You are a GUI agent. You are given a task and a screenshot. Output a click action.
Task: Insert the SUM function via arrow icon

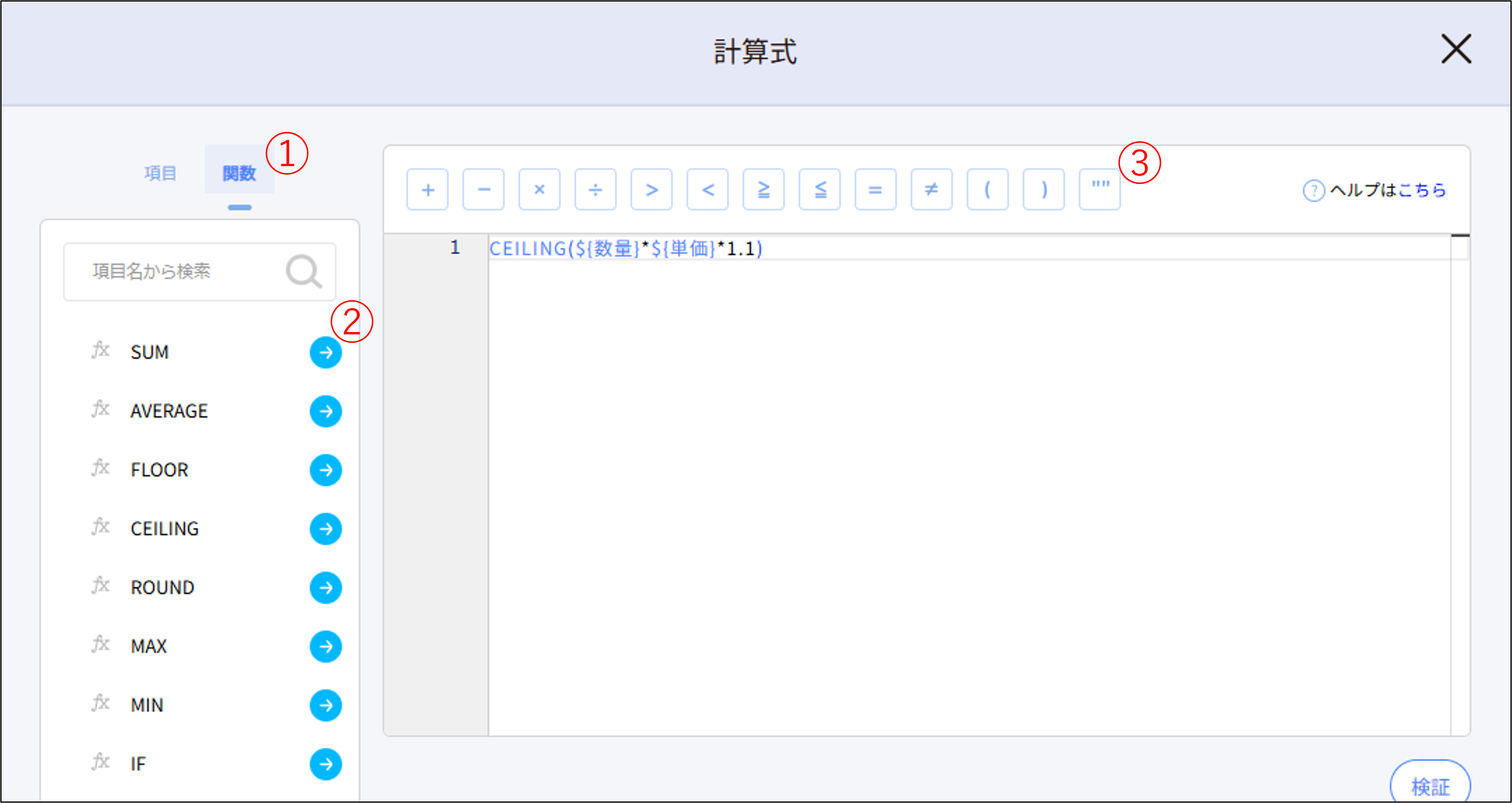tap(325, 352)
